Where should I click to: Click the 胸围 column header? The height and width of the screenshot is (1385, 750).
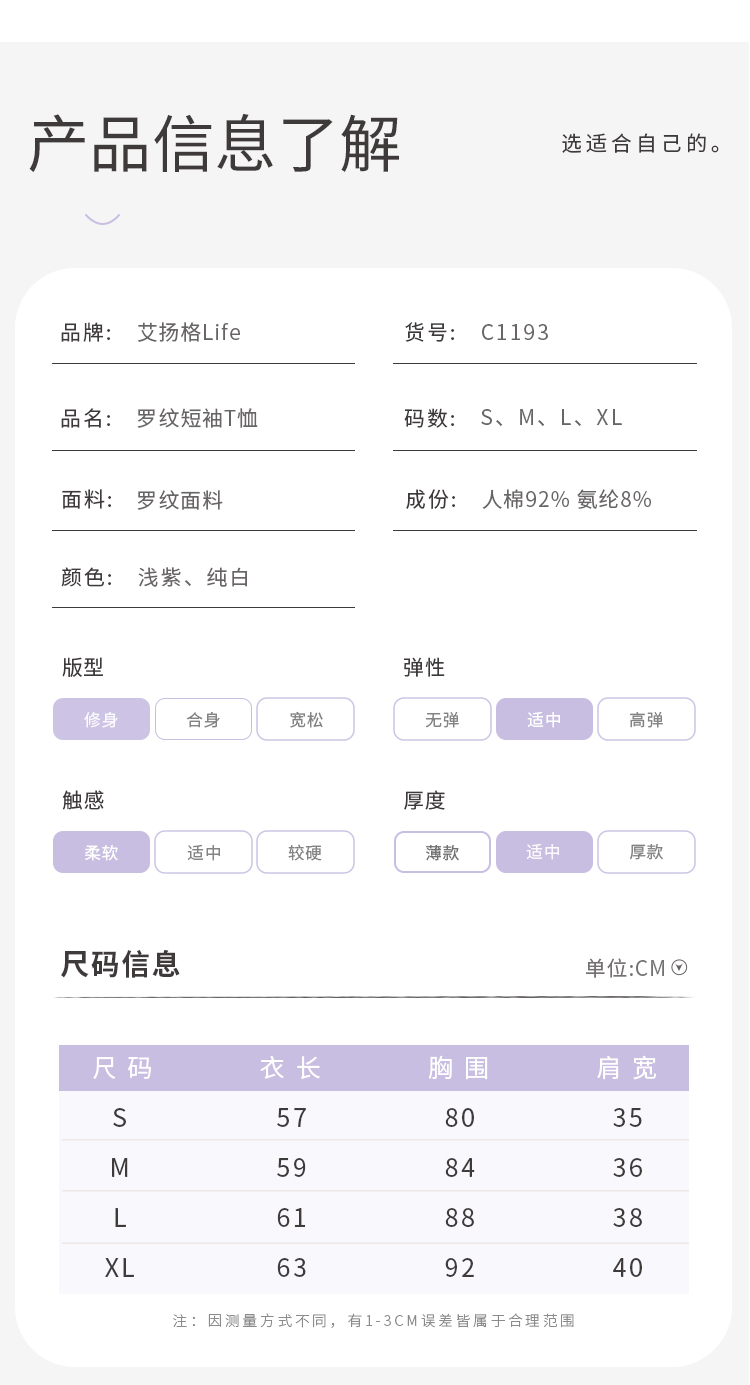(459, 1068)
